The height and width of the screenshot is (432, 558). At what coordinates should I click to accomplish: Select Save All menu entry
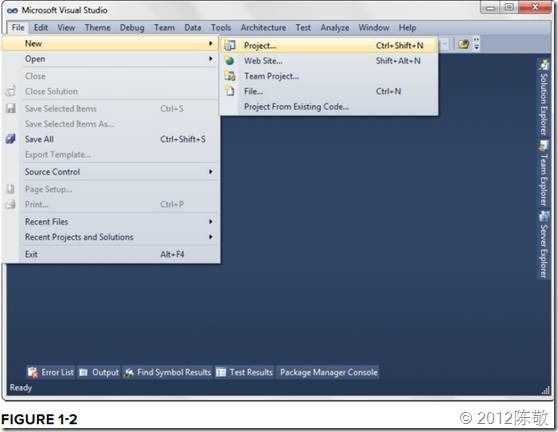click(111, 139)
